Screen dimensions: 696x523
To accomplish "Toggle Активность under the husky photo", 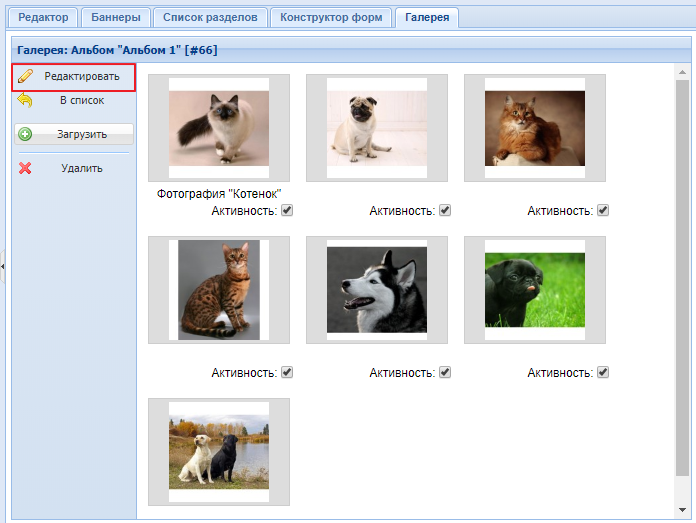I will pyautogui.click(x=445, y=373).
